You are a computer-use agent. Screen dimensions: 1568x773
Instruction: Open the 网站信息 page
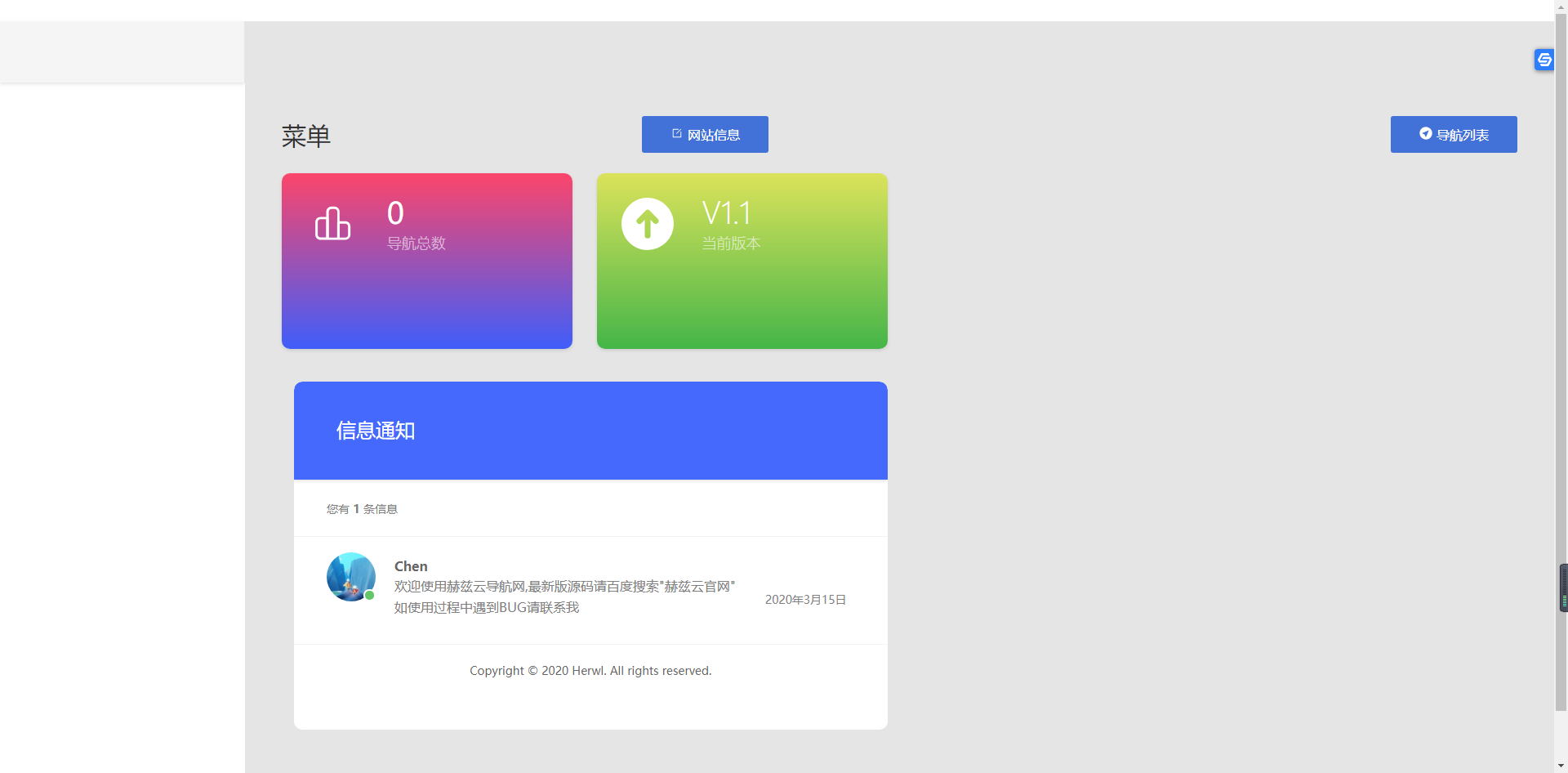(x=705, y=135)
